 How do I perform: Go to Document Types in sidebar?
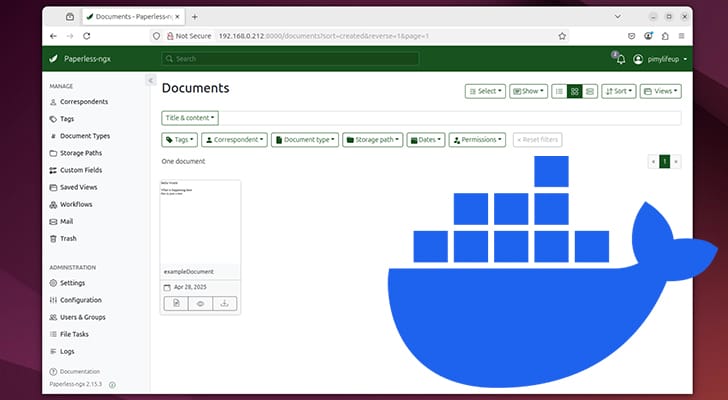click(80, 136)
